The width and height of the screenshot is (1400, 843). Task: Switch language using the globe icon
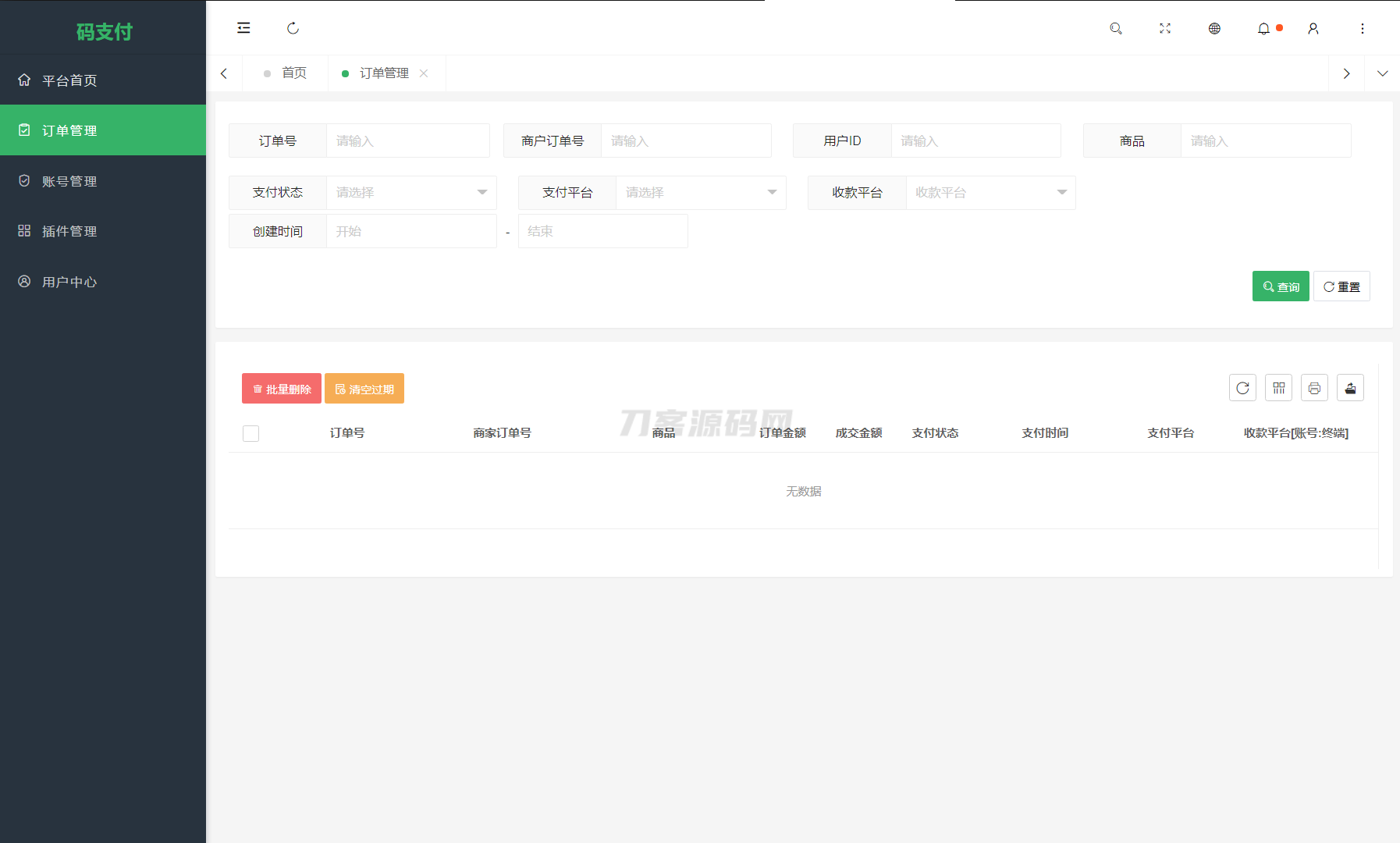[1214, 28]
